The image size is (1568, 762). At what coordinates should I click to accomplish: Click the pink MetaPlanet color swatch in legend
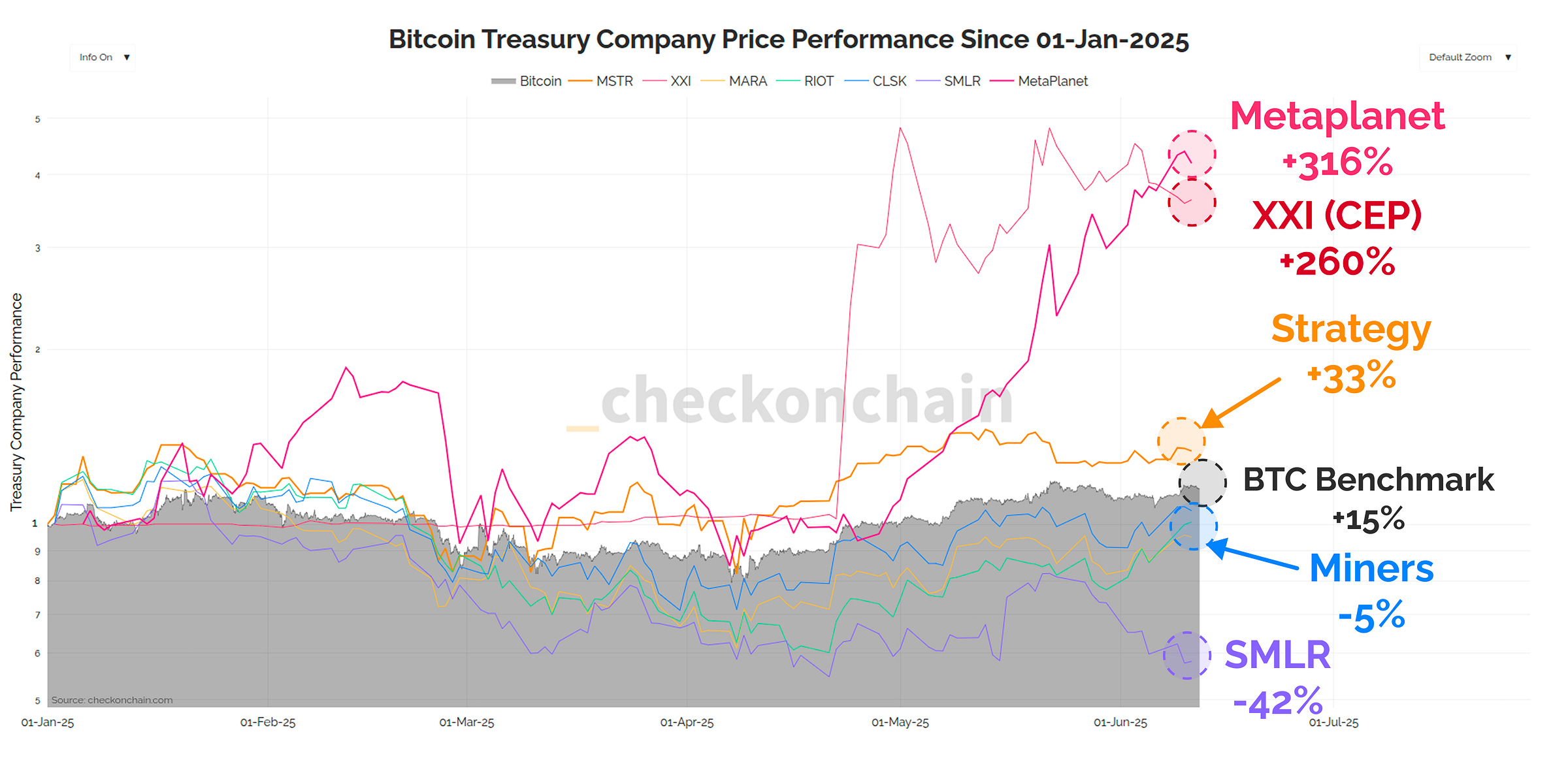click(1002, 81)
